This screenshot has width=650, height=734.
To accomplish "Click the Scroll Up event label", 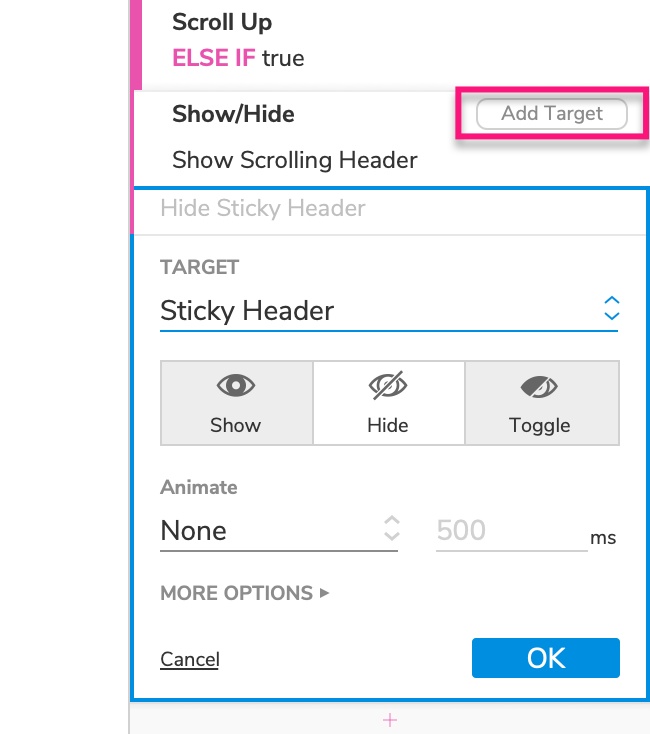I will click(222, 22).
